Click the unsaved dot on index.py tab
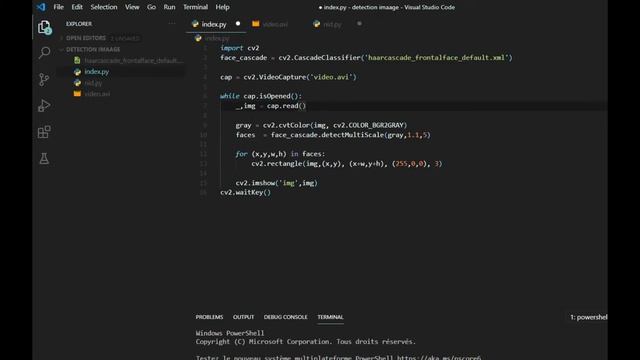The image size is (640, 360). pos(238,24)
